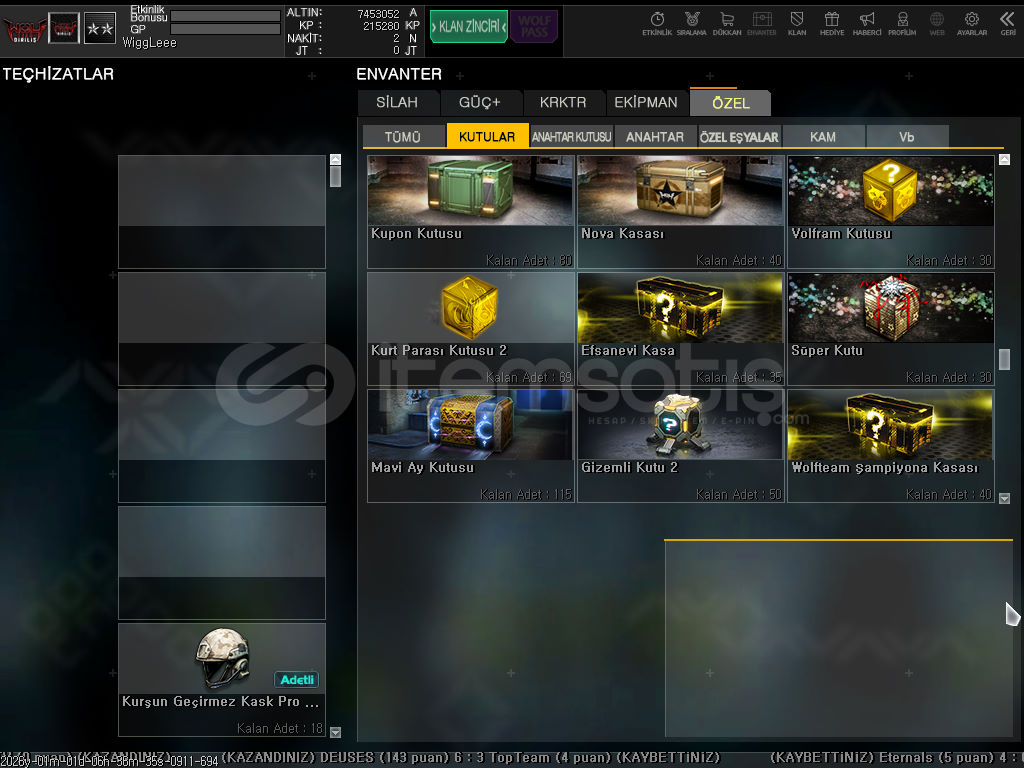Open the Sıralama ranking icon
1024x768 pixels.
[692, 24]
